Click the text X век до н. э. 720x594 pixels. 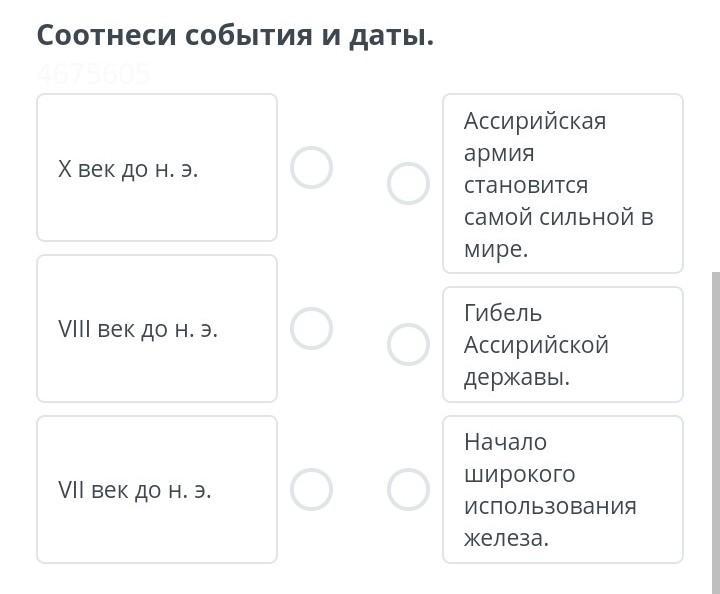tap(128, 169)
